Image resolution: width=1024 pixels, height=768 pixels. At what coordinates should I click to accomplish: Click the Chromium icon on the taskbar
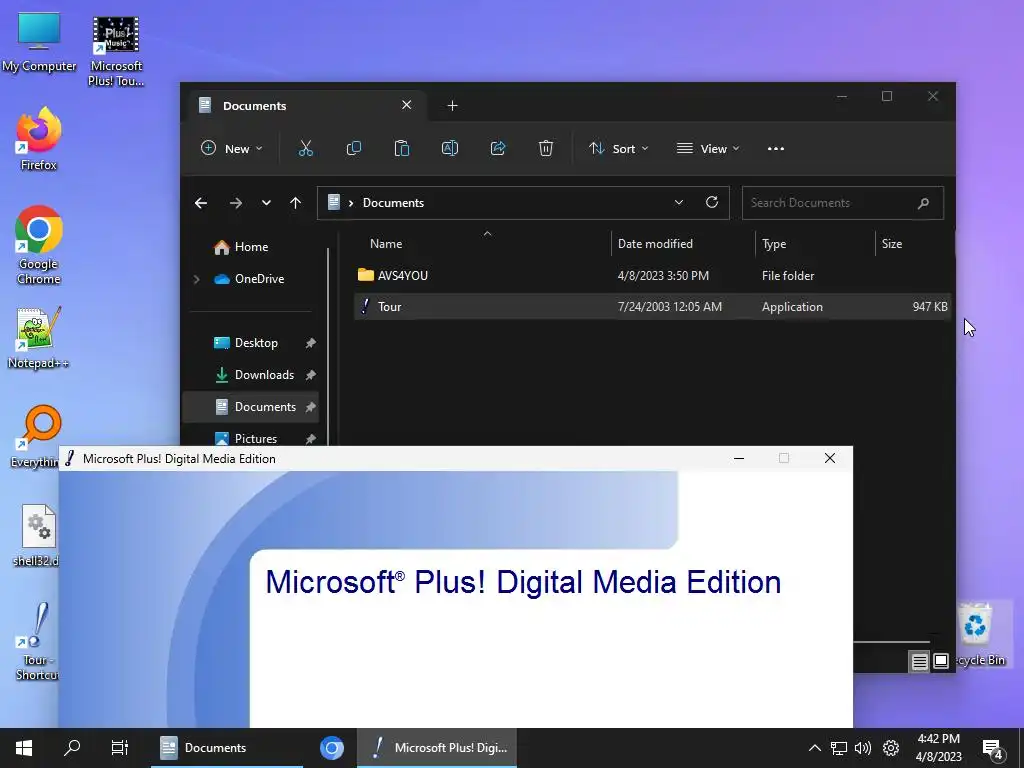point(332,748)
